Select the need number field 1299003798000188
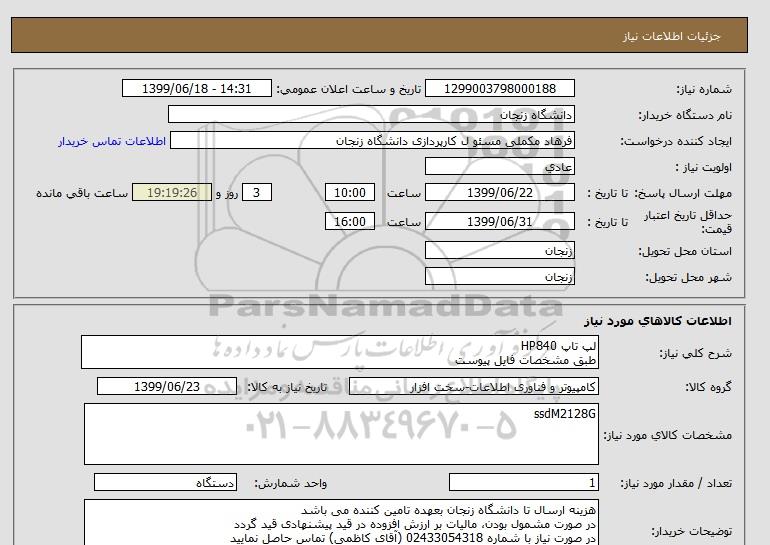 pos(499,88)
